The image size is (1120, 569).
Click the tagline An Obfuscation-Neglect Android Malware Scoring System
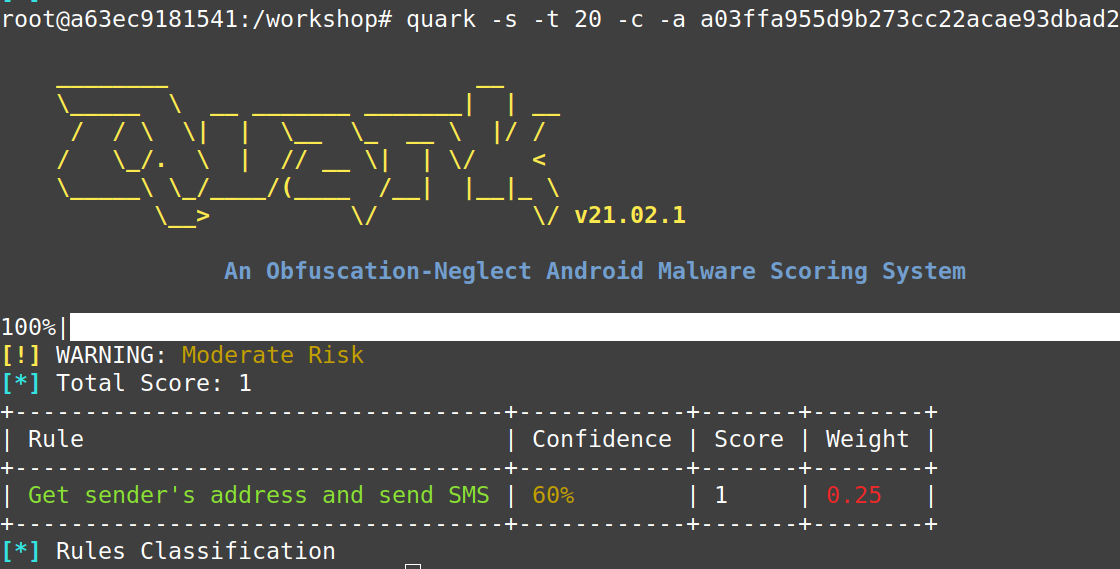[594, 271]
